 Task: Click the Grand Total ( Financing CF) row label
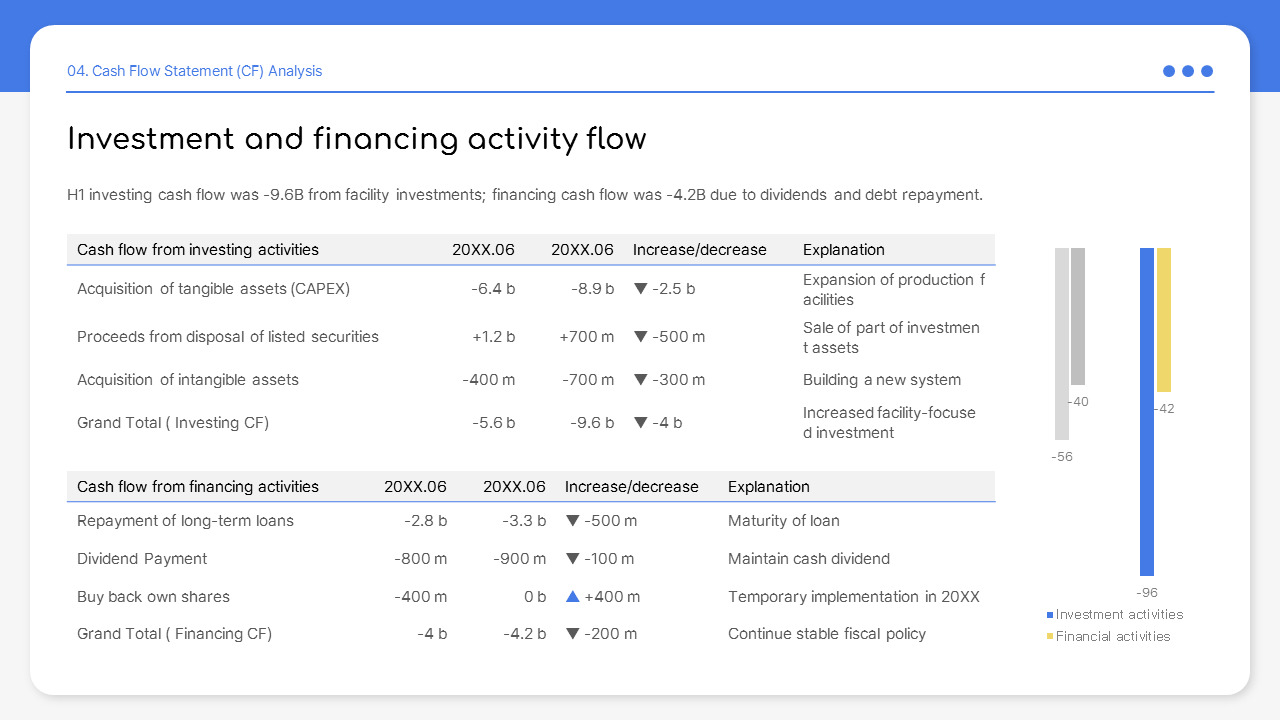coord(174,633)
